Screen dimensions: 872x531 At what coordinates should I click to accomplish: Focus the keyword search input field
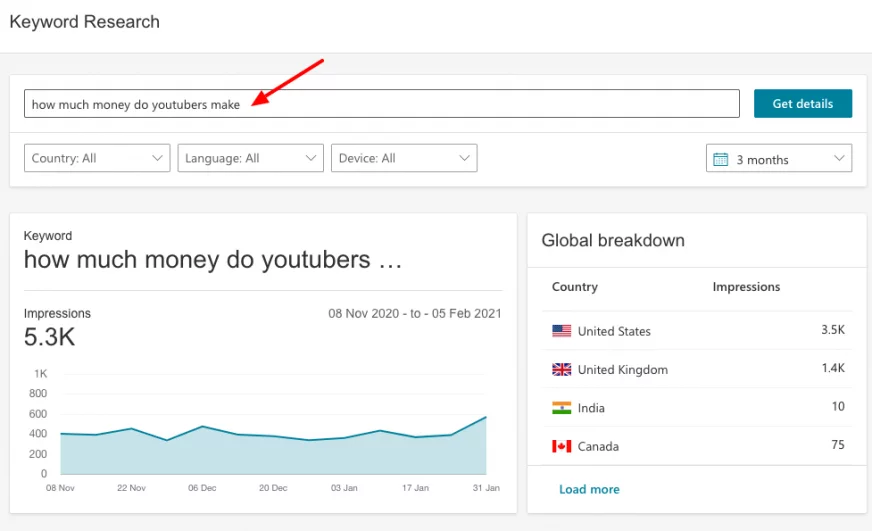(x=382, y=103)
